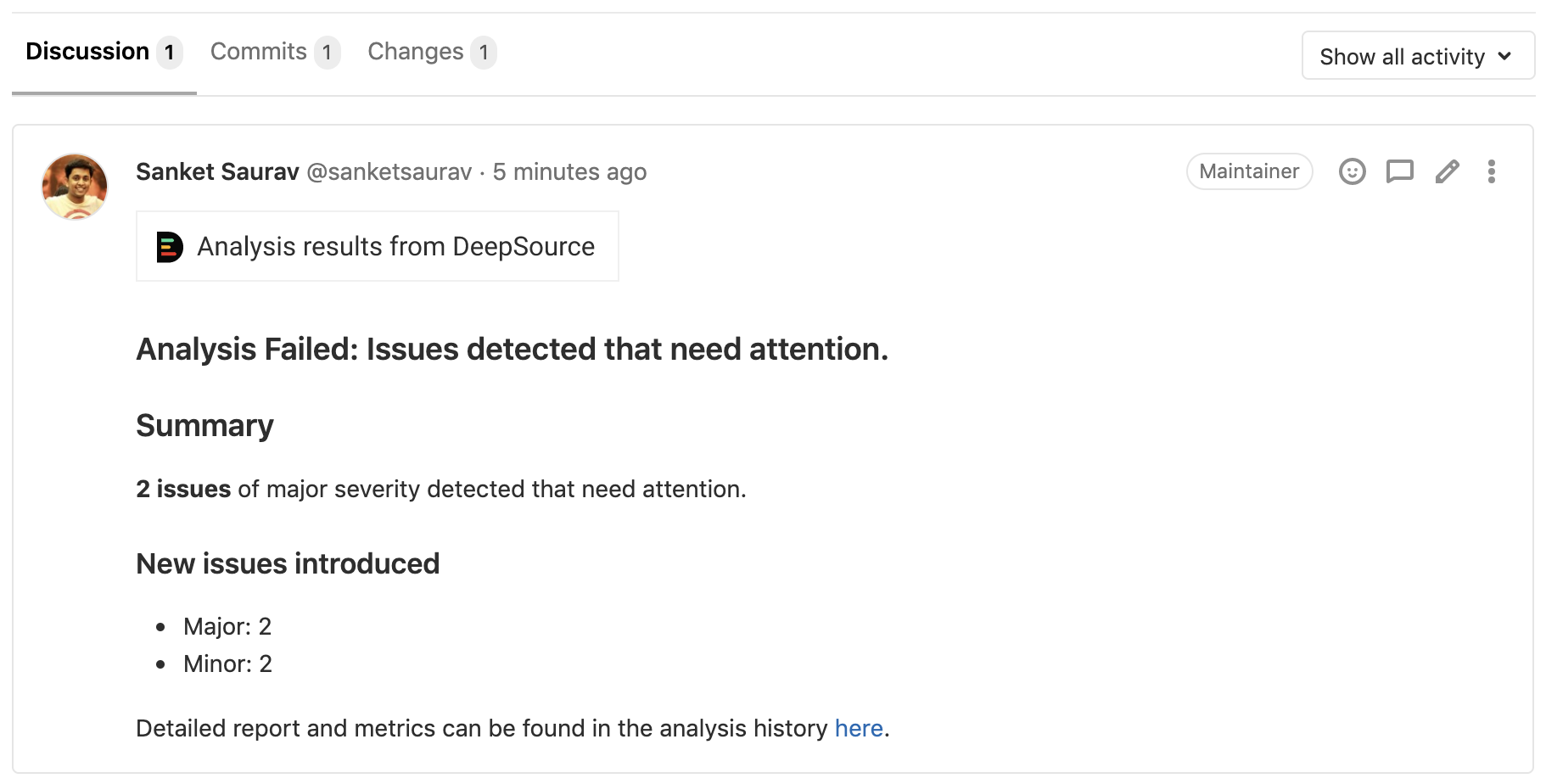1546x784 pixels.
Task: Select the speech bubble icon on the comment
Action: [1400, 171]
